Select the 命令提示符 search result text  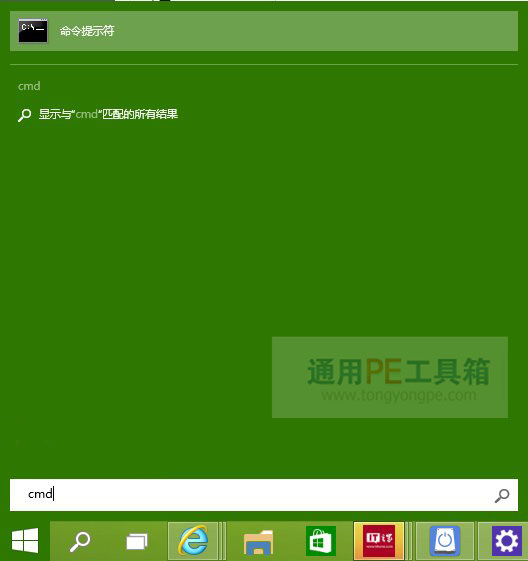pyautogui.click(x=87, y=31)
